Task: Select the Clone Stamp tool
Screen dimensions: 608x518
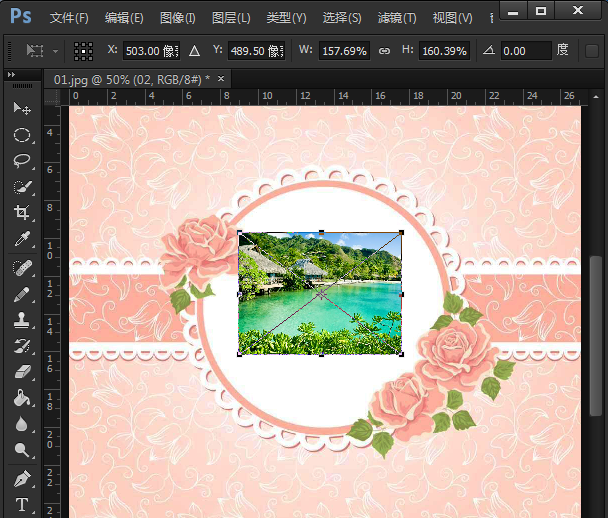Action: pyautogui.click(x=21, y=320)
